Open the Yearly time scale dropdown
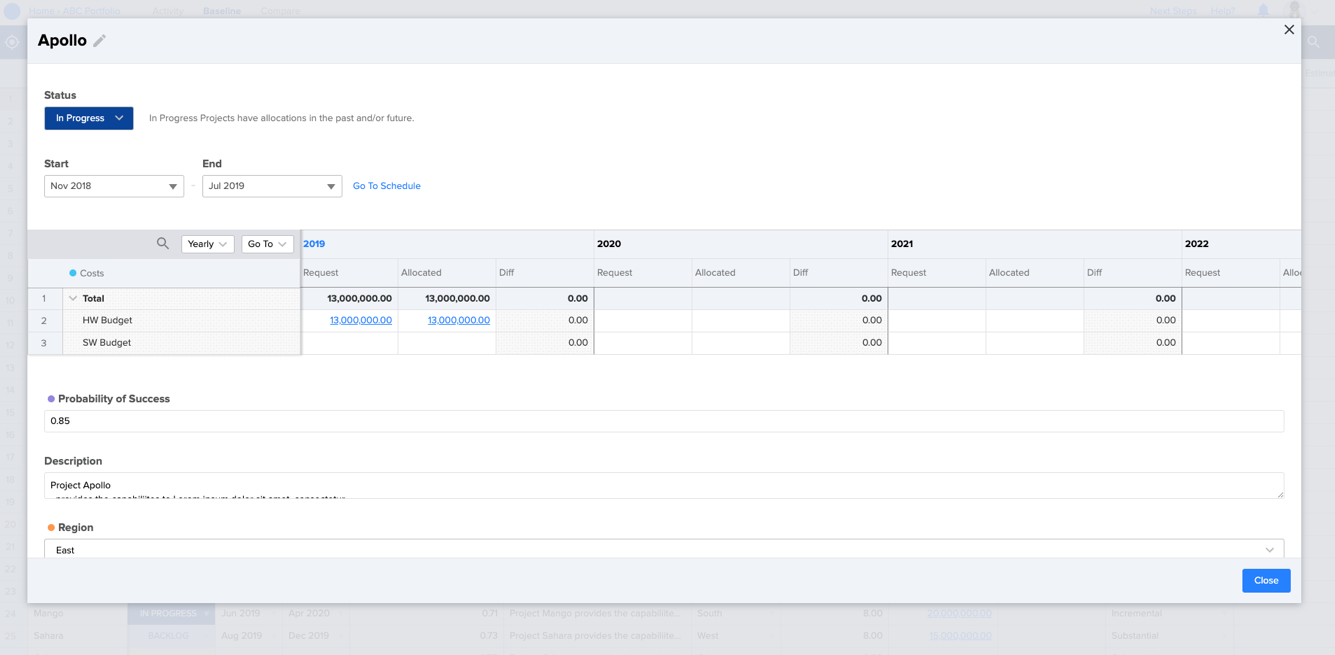 click(208, 244)
